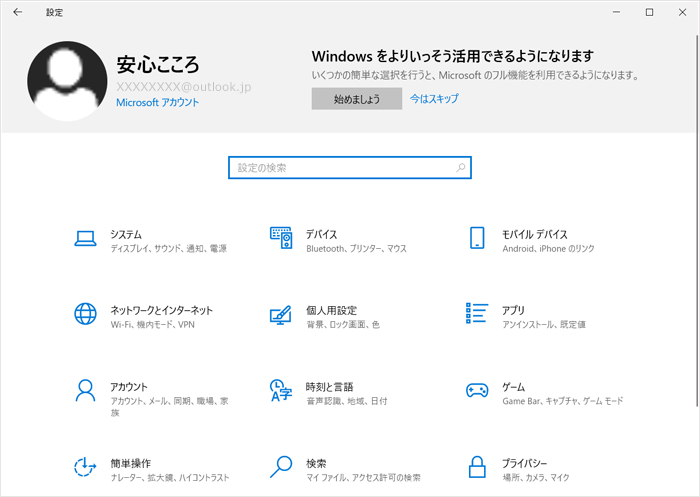This screenshot has width=700, height=497.
Task: Select the モバイル デバイス category title
Action: [x=535, y=234]
